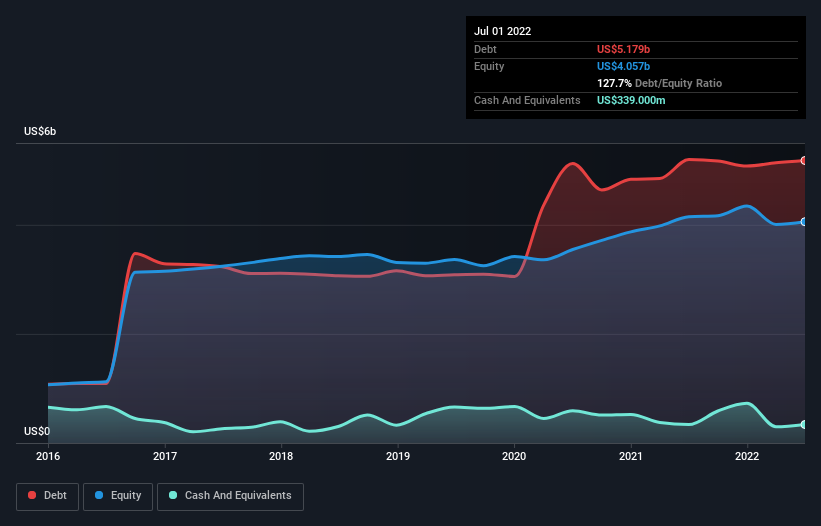Click the 2022 x-axis label
Screen dimensions: 821x526
point(747,456)
